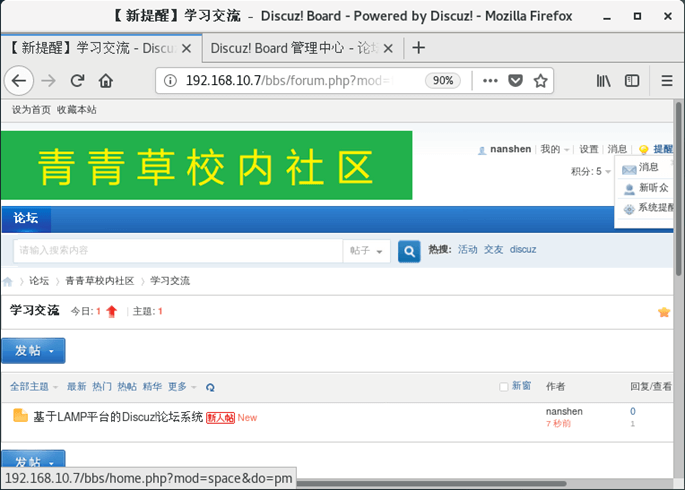The image size is (685, 490).
Task: Select 系统提醒 in the reminder popup
Action: coord(647,207)
